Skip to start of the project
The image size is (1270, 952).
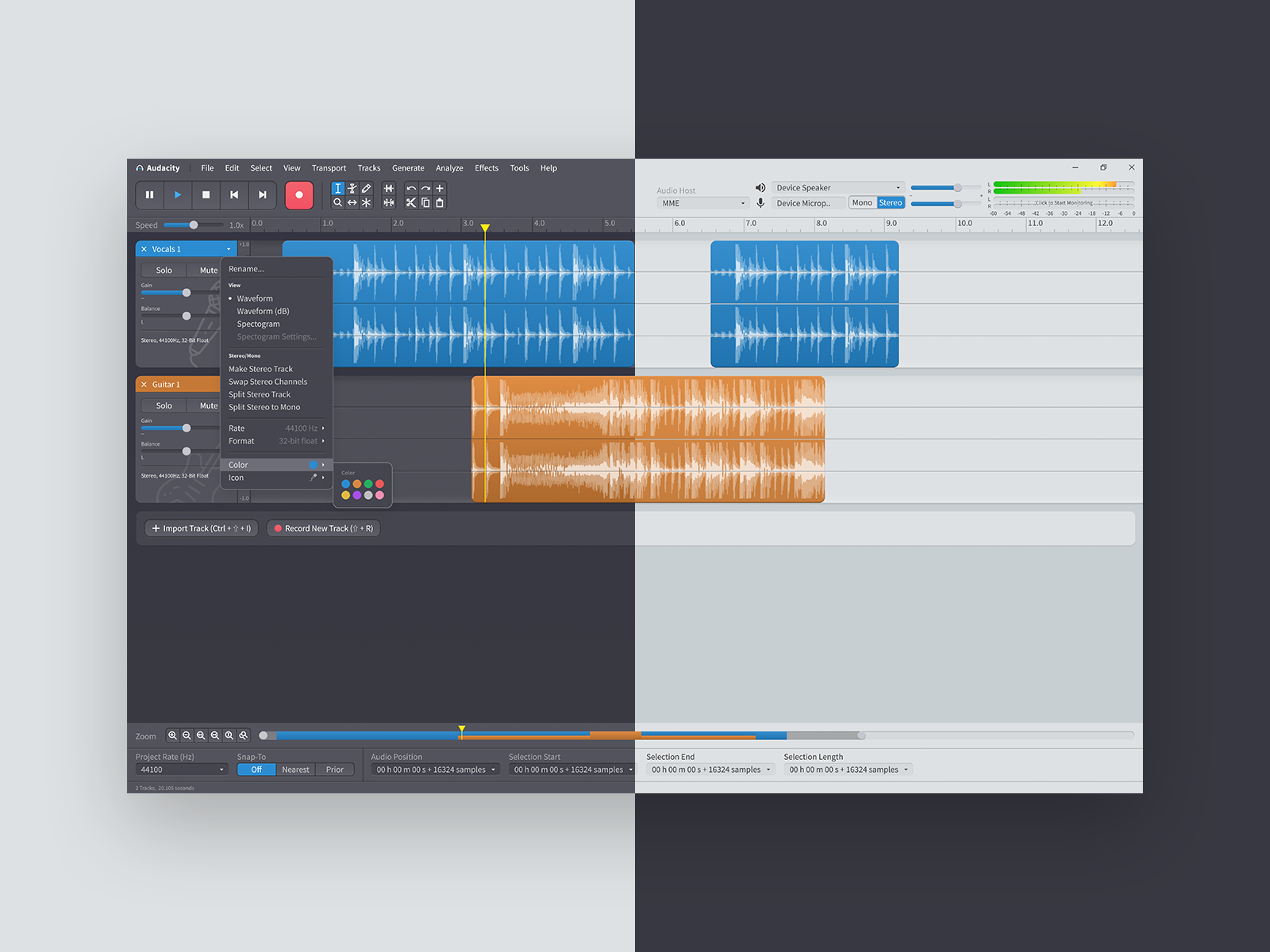click(234, 194)
